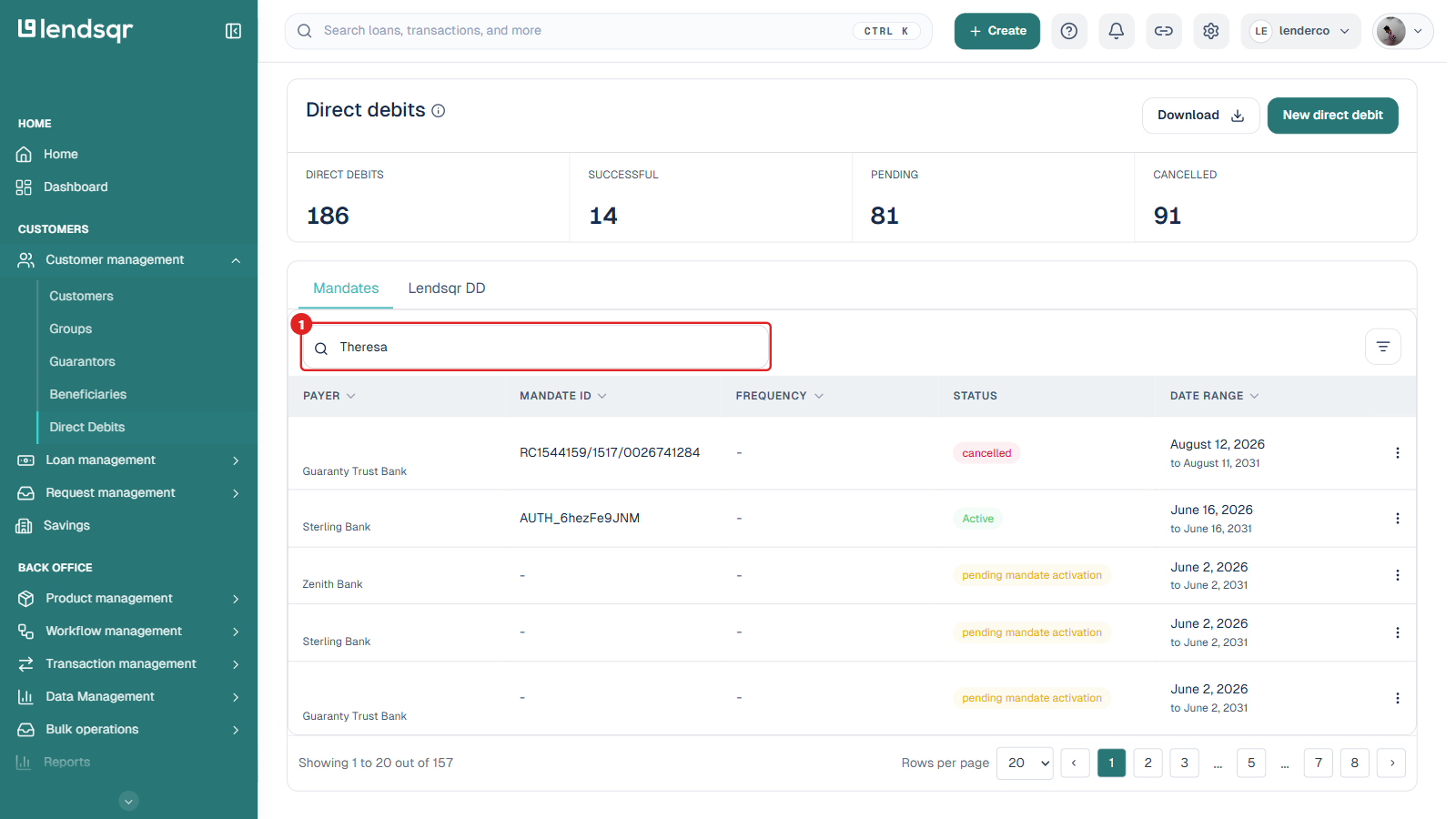Click the mandates search field containing Theresa
1456x819 pixels.
tap(536, 347)
